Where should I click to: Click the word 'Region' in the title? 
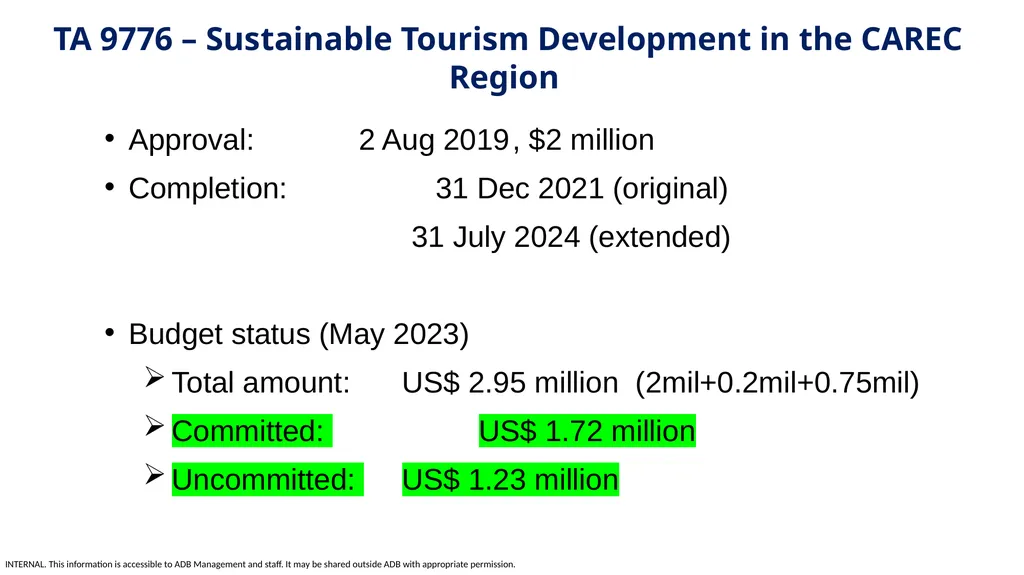(x=504, y=78)
